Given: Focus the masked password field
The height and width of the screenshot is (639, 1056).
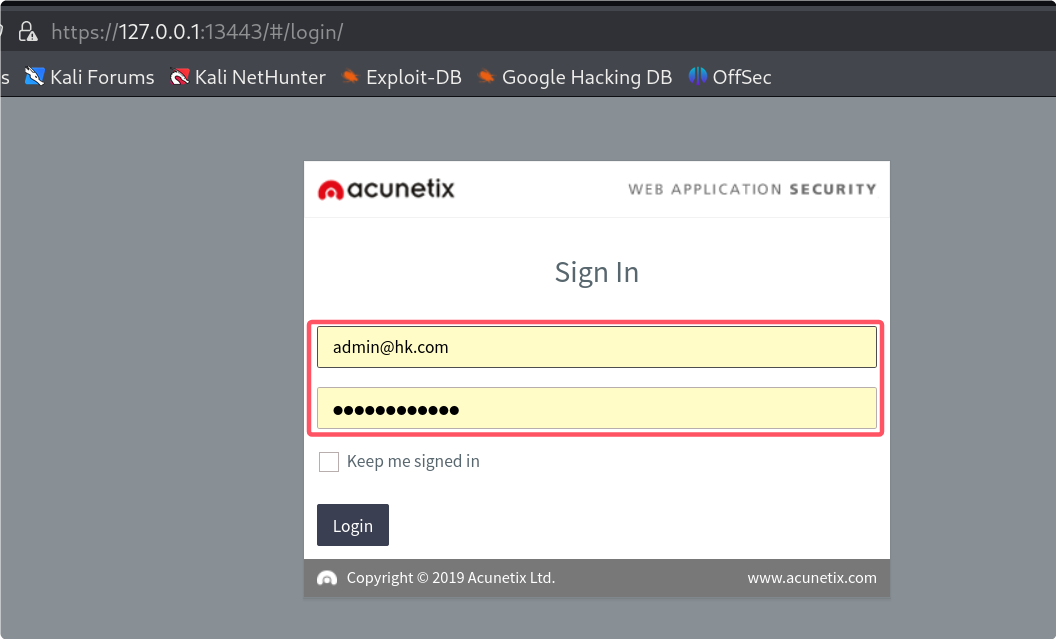Looking at the screenshot, I should click(597, 408).
